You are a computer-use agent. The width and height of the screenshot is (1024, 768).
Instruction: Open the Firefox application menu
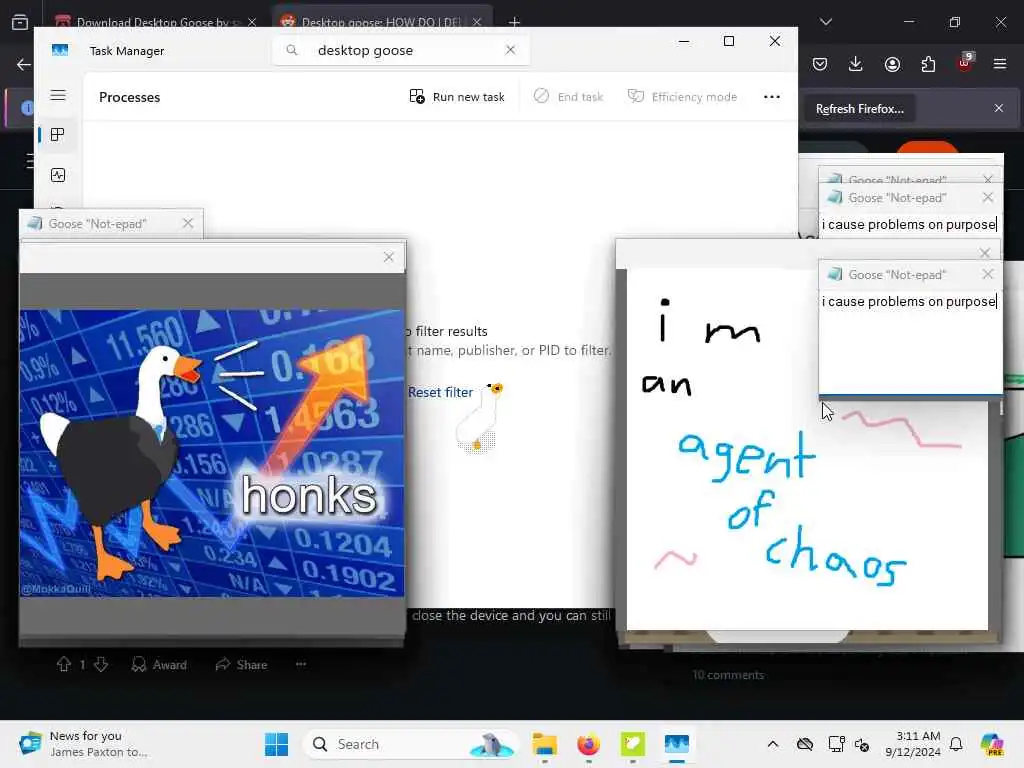(1000, 64)
